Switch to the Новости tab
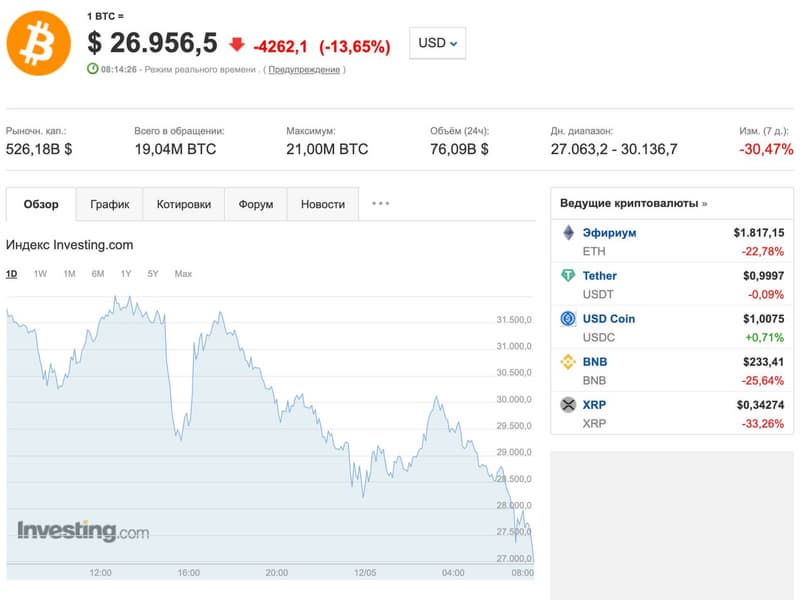Image resolution: width=804 pixels, height=600 pixels. point(323,204)
